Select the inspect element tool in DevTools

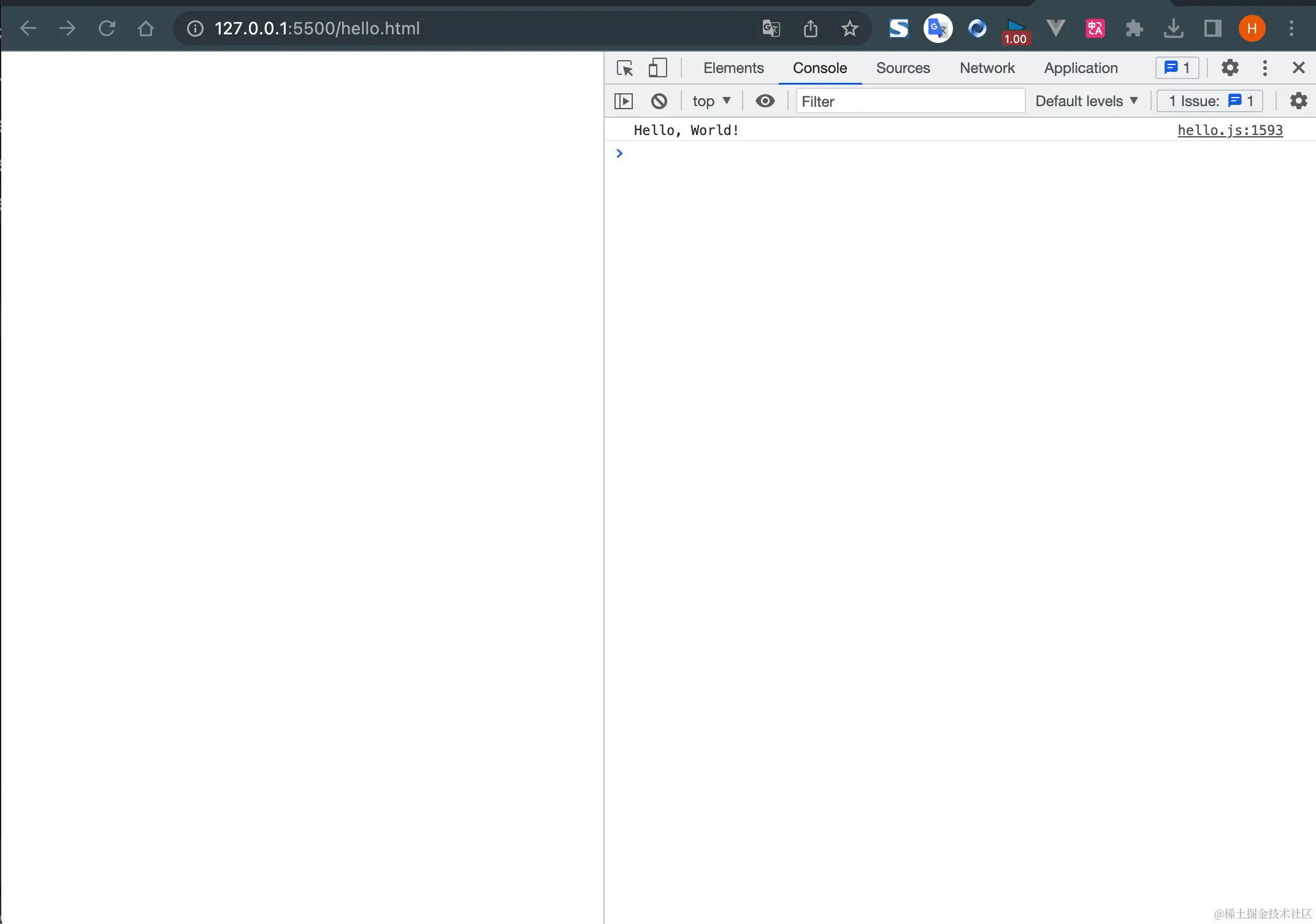(x=624, y=67)
